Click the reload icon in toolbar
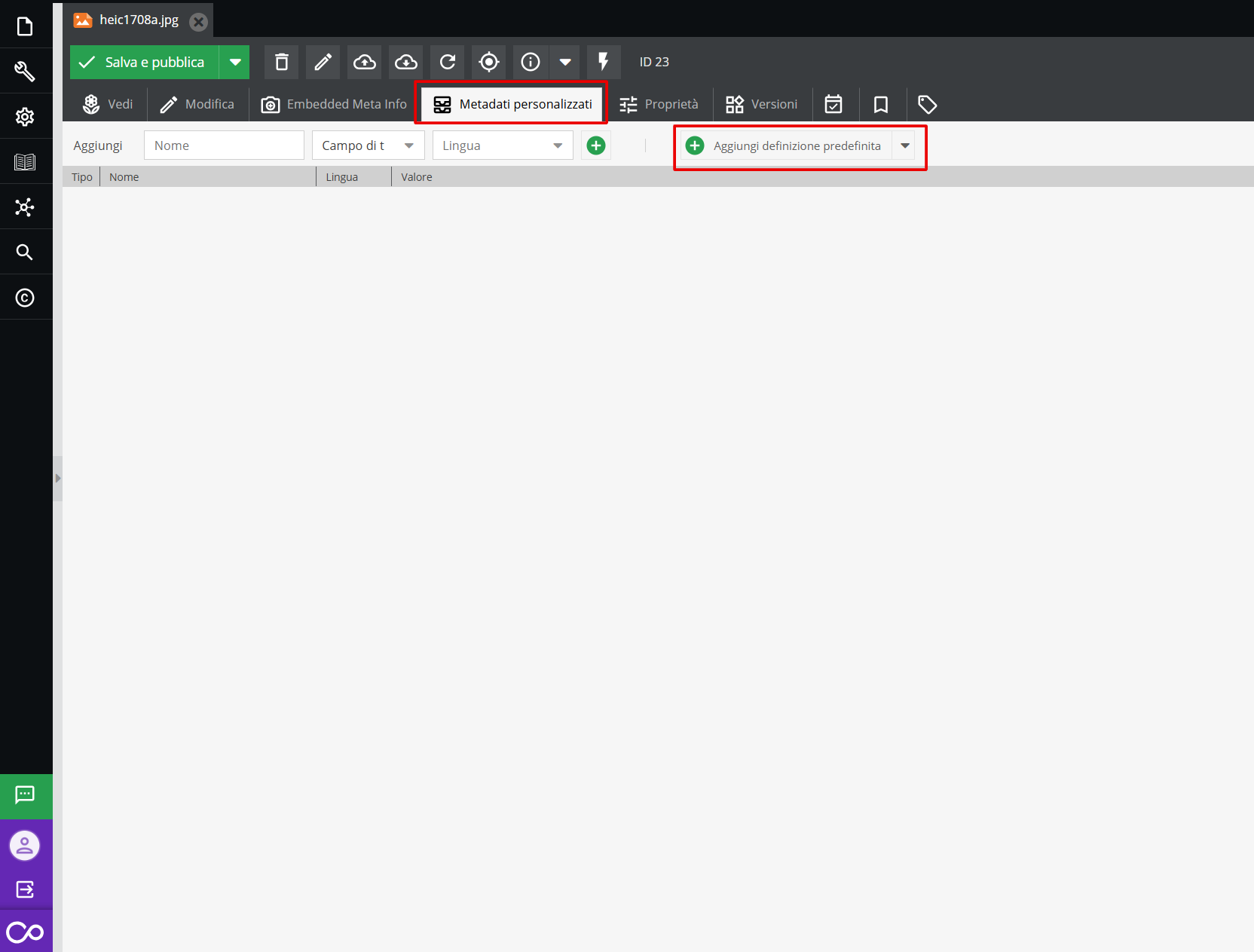Screen dimensions: 1254x952 pyautogui.click(x=448, y=62)
